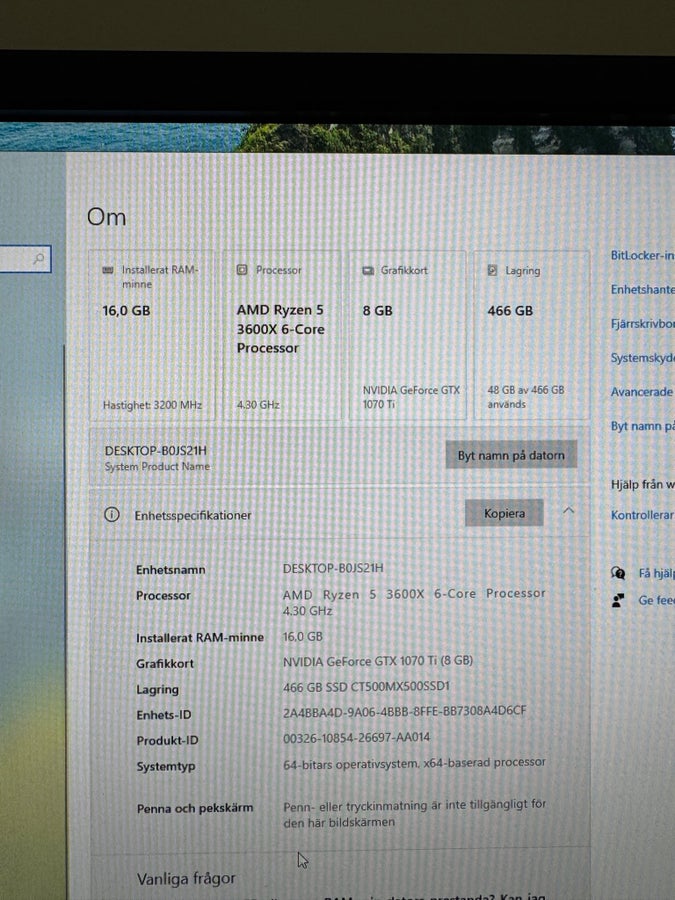Screen dimensions: 675x900
Task: Click the Ge feedback person icon
Action: (618, 600)
